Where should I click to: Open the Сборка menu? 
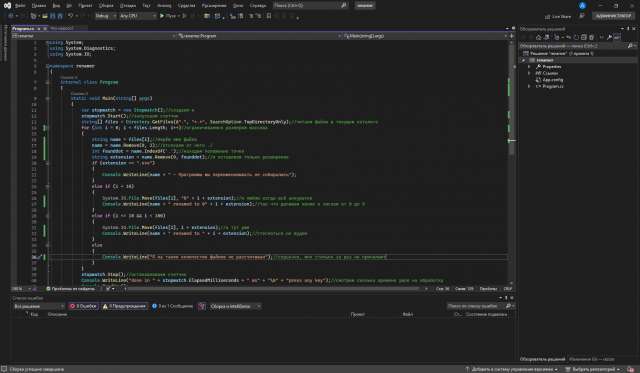pyautogui.click(x=106, y=5)
